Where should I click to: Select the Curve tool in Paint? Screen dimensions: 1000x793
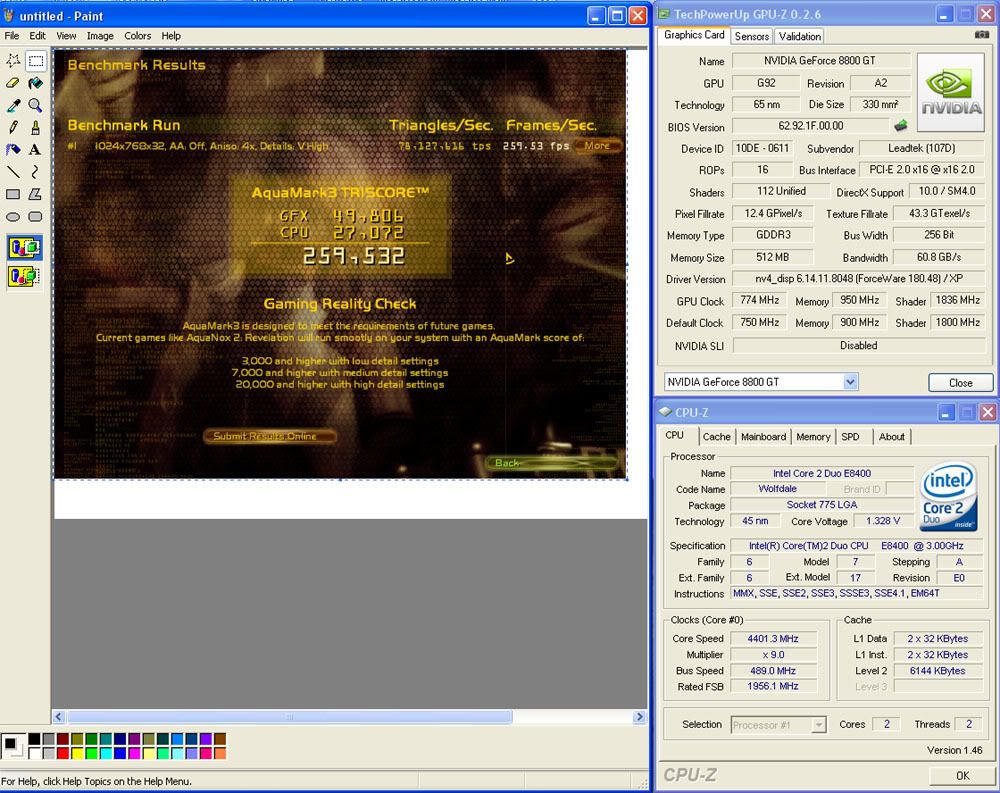[36, 172]
